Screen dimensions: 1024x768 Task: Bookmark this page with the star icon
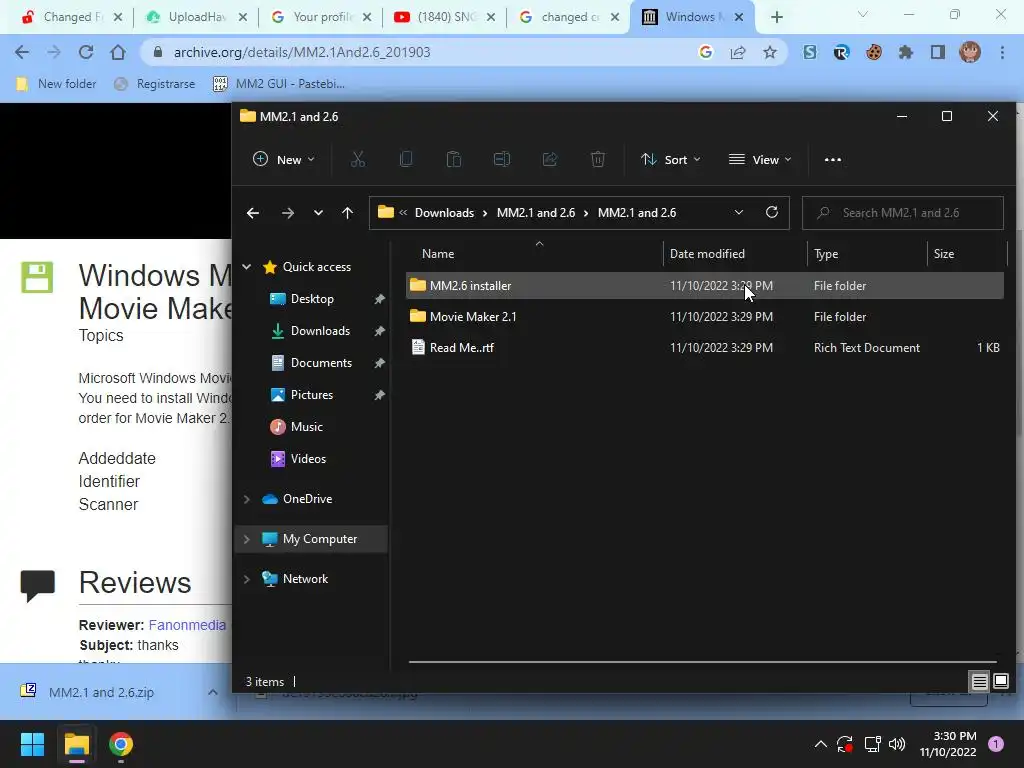coord(770,52)
